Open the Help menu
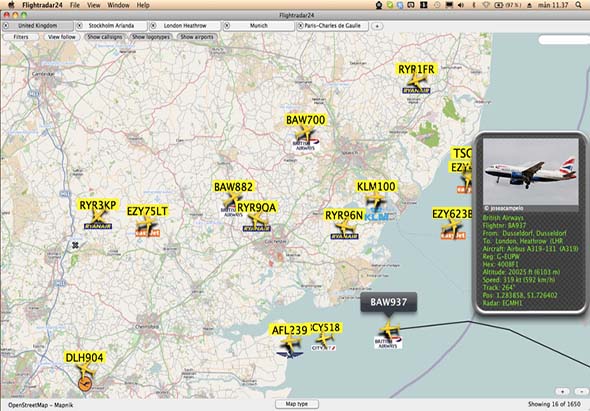Image resolution: width=590 pixels, height=411 pixels. tap(143, 5)
